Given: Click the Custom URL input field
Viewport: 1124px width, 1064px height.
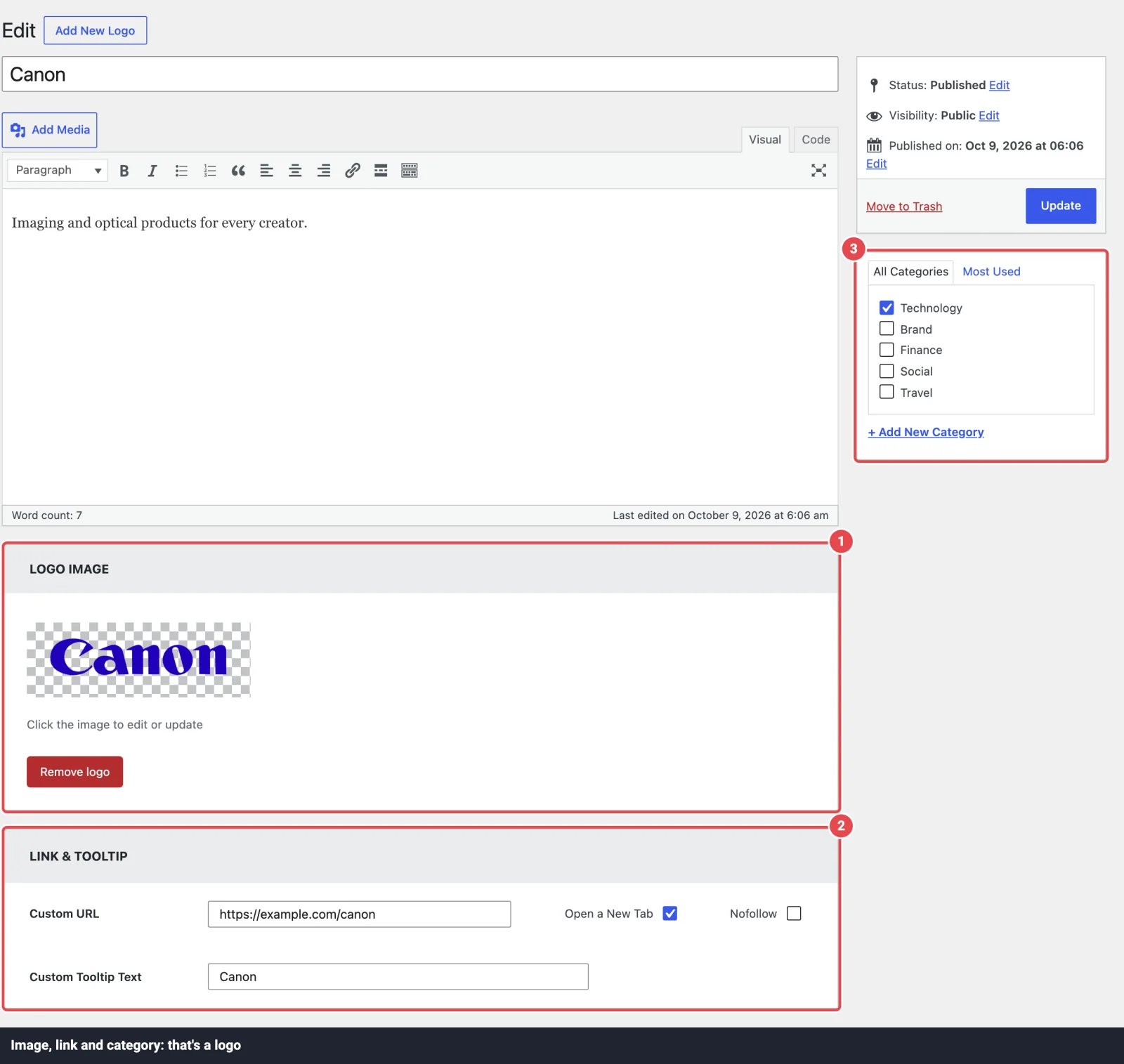Looking at the screenshot, I should tap(359, 914).
